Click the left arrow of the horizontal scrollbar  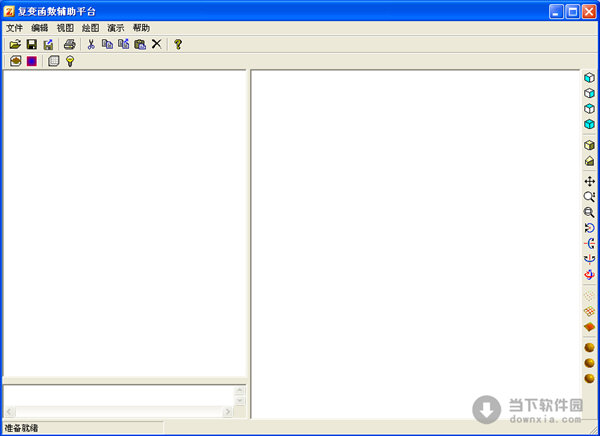(10, 412)
